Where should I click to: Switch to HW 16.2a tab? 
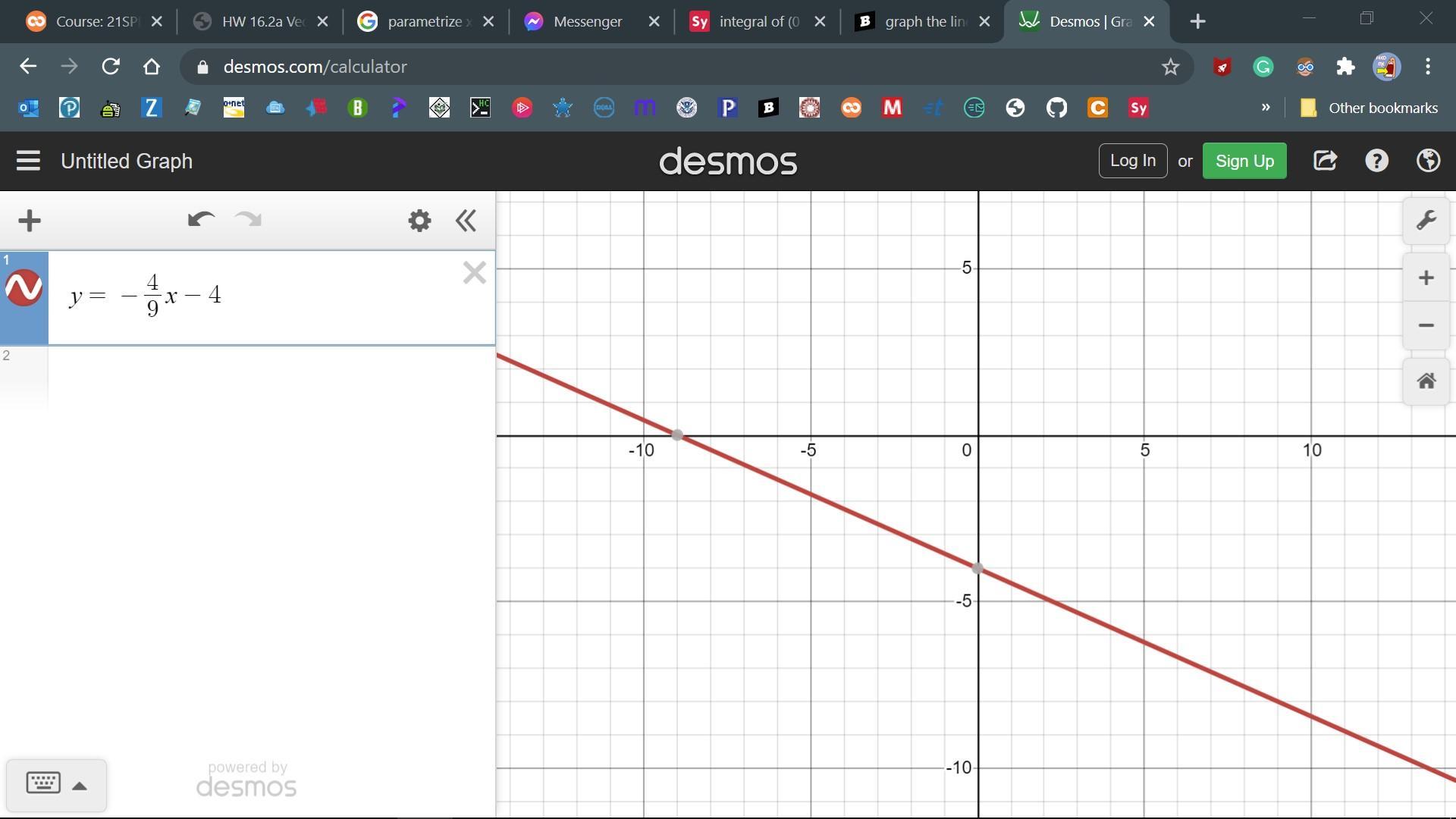coord(262,21)
